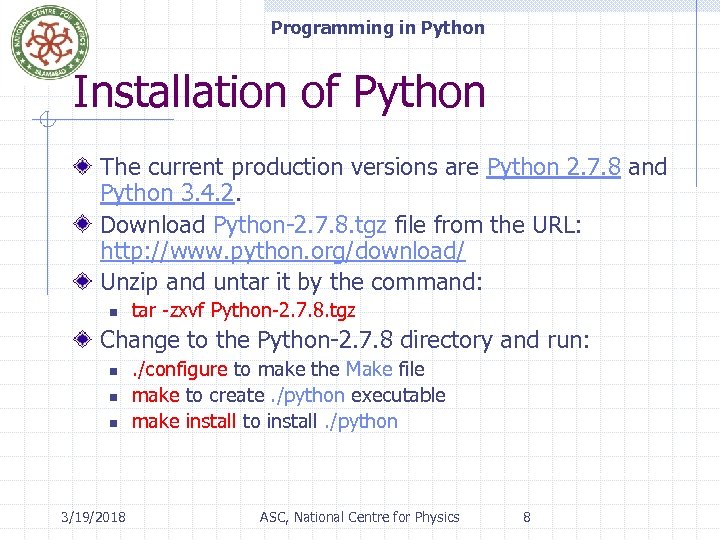Click the red 'make install' command
The image size is (720, 540).
(x=184, y=422)
